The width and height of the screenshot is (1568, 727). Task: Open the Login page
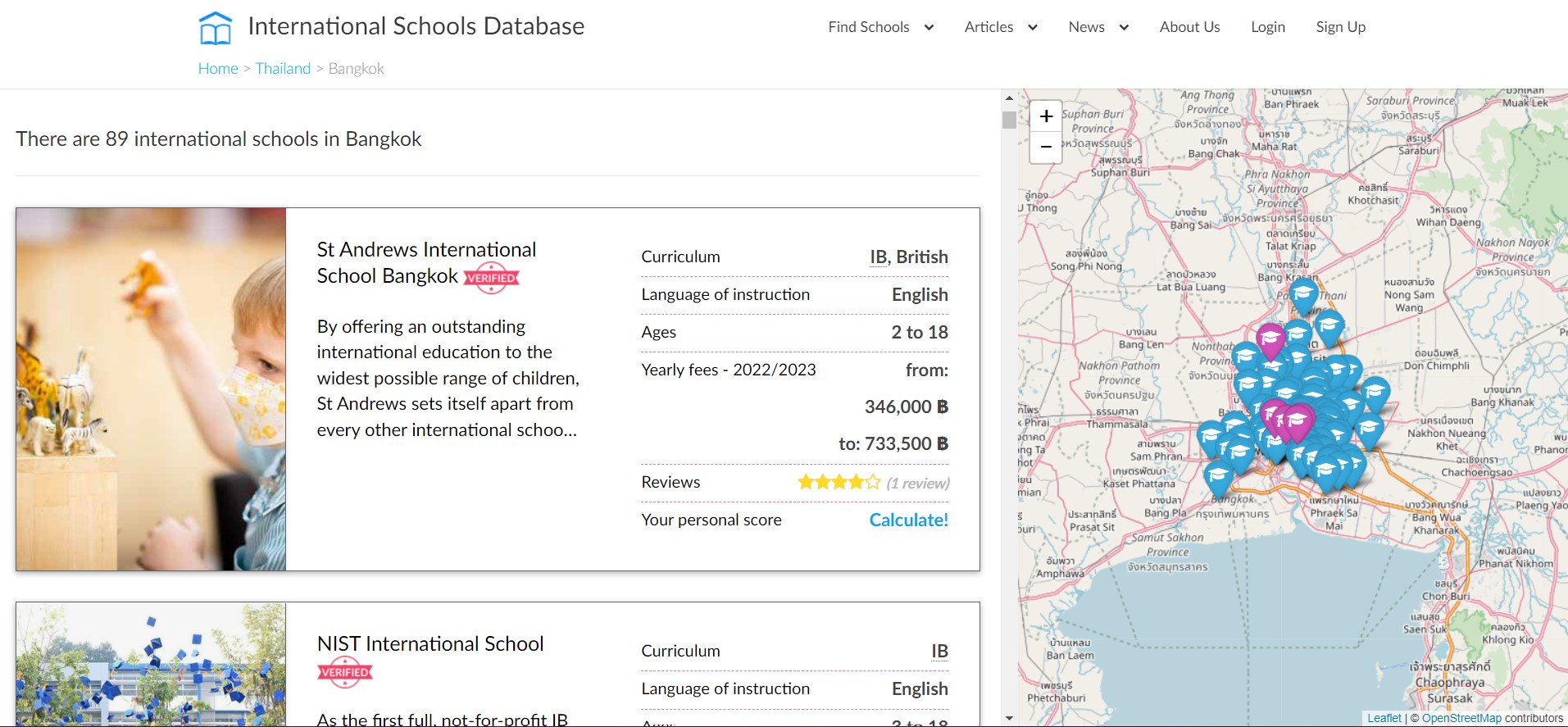click(1267, 27)
